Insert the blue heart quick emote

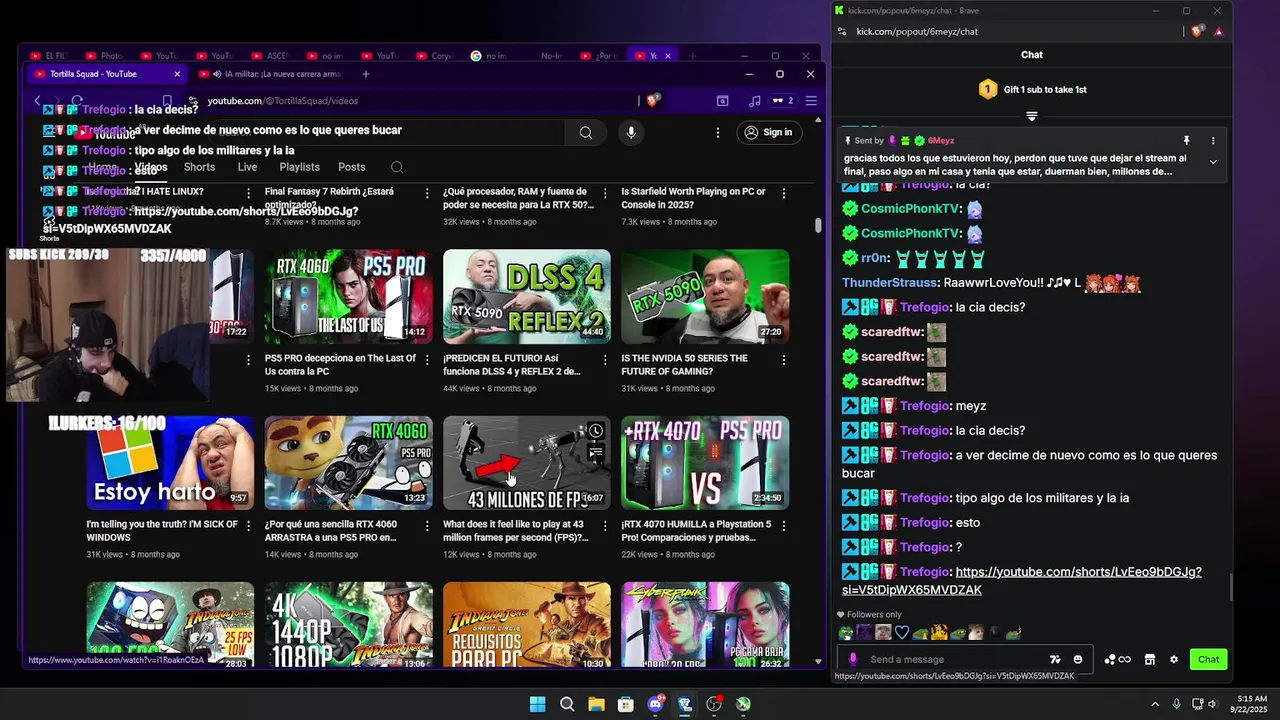[x=901, y=632]
